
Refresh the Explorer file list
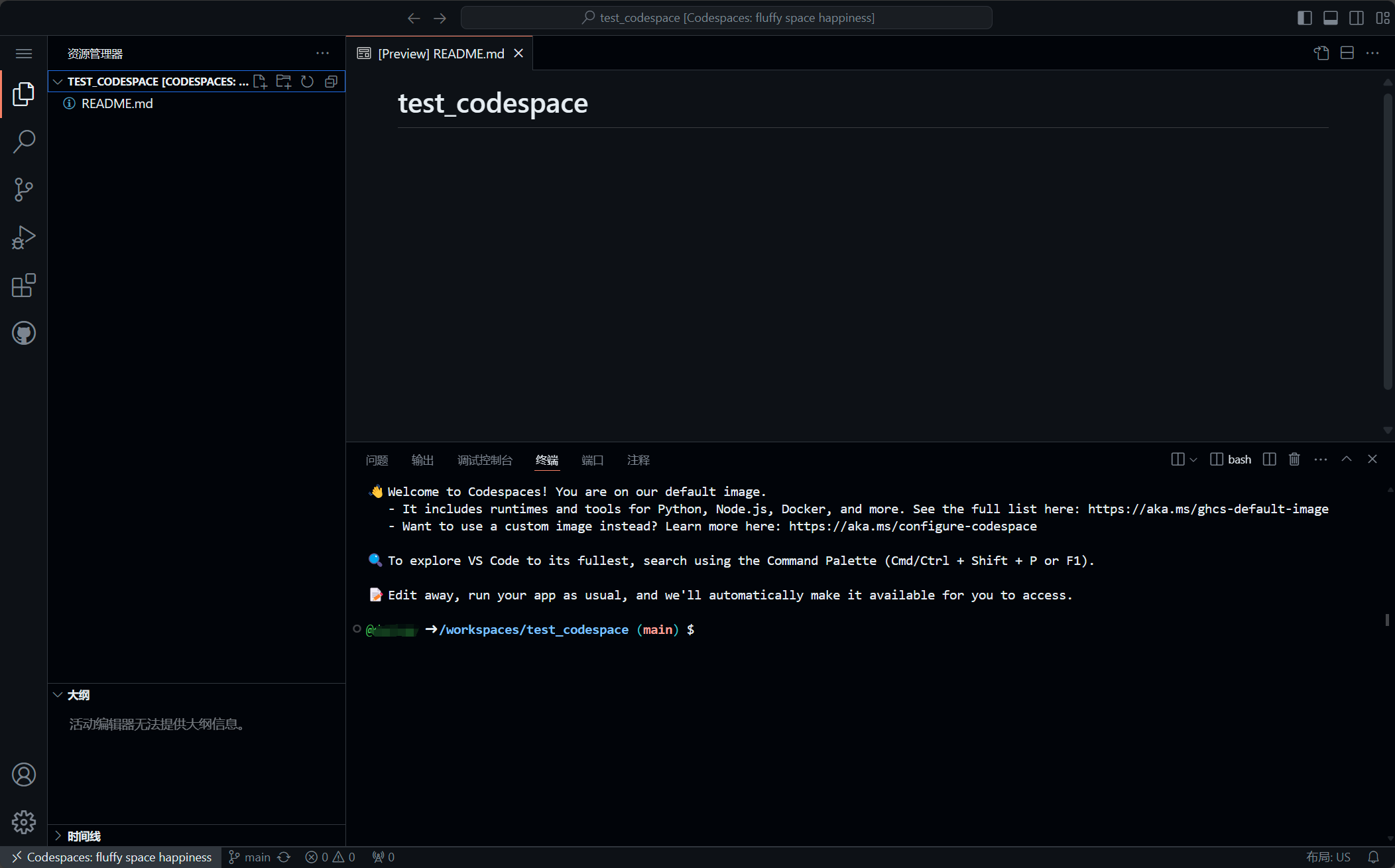point(307,81)
